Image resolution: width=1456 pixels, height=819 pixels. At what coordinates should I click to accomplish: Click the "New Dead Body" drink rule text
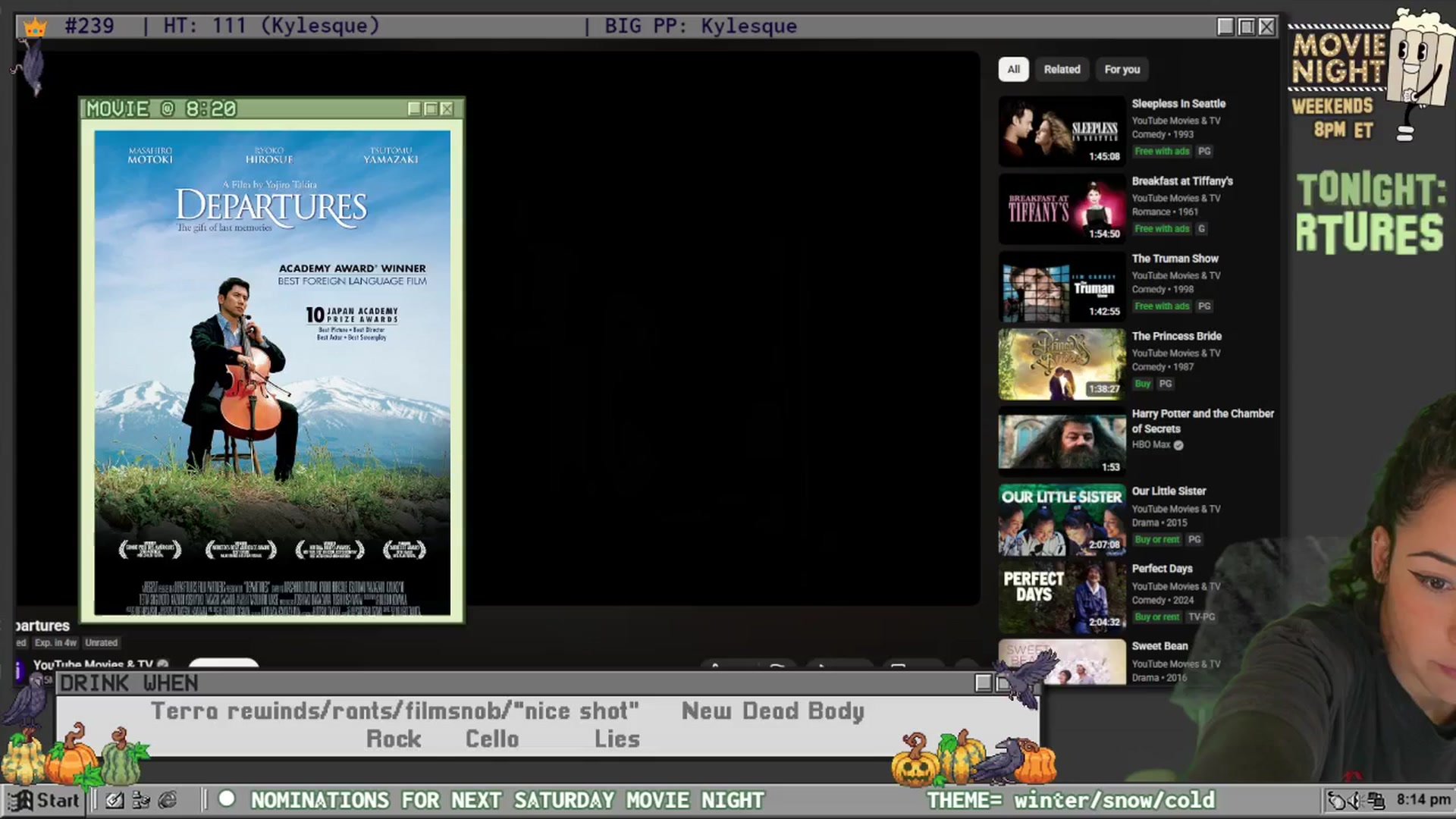[773, 711]
